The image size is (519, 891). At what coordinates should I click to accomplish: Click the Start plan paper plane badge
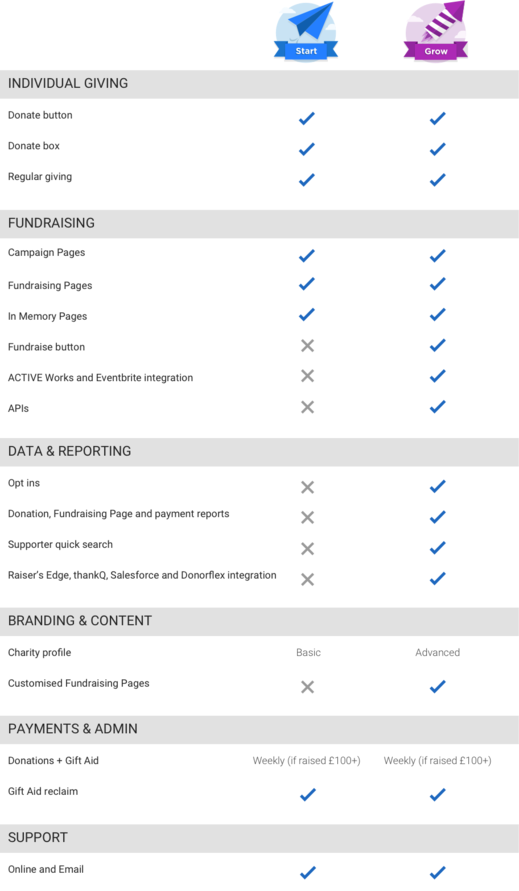[x=306, y=31]
